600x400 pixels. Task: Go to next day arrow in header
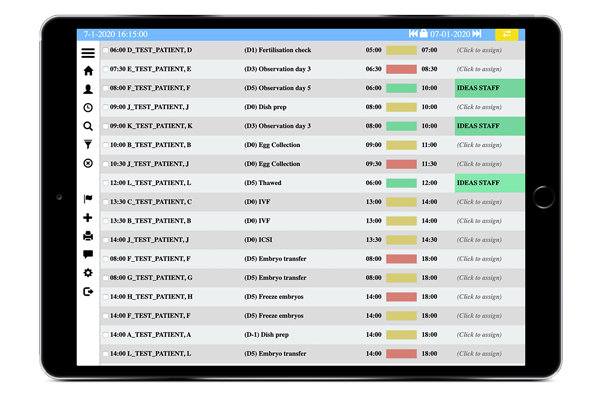[x=477, y=34]
